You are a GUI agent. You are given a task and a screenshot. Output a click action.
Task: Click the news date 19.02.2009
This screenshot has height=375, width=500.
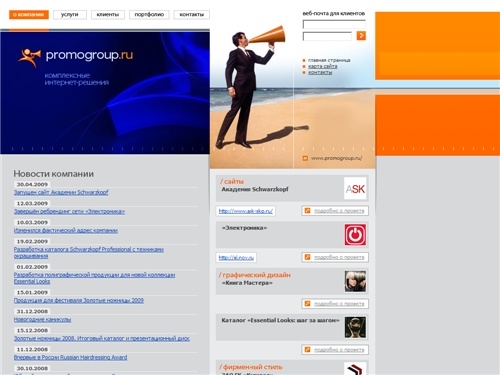coord(32,241)
